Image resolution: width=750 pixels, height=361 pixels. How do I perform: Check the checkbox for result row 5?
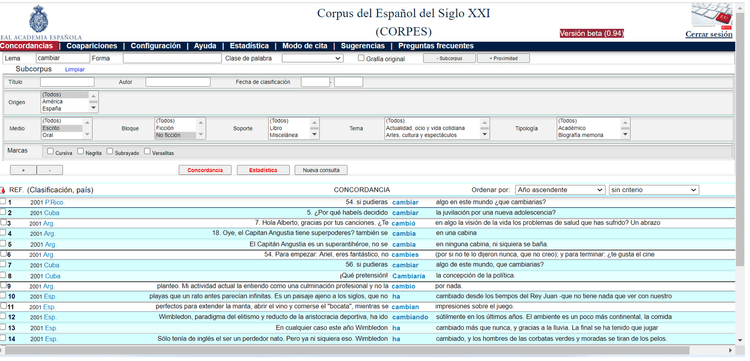(x=3, y=243)
